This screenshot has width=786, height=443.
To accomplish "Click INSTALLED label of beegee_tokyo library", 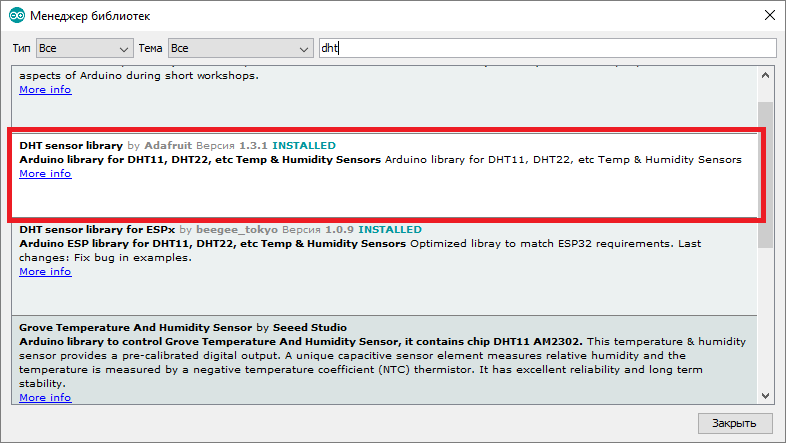I will [389, 230].
